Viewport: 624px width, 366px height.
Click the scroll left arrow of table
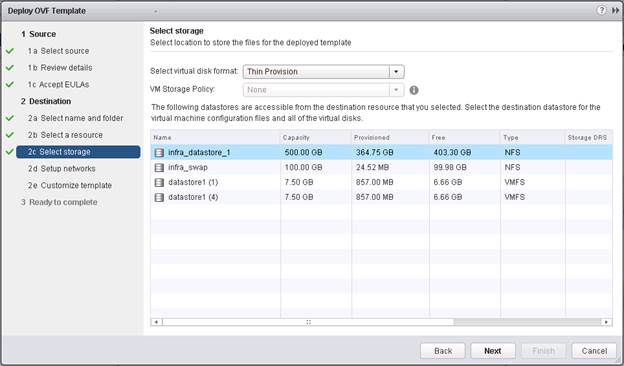click(156, 322)
